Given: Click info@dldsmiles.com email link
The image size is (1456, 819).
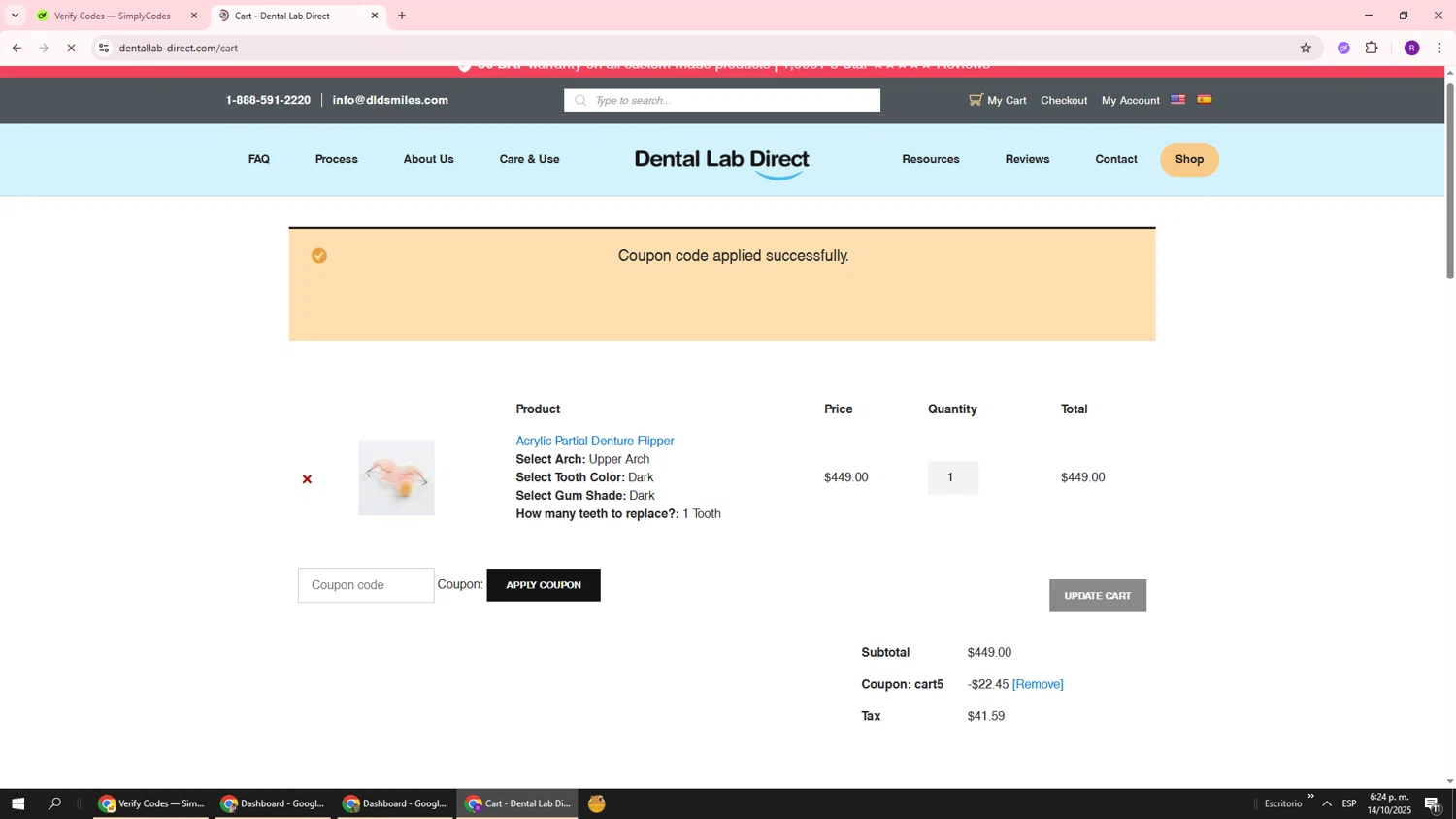Looking at the screenshot, I should [390, 100].
